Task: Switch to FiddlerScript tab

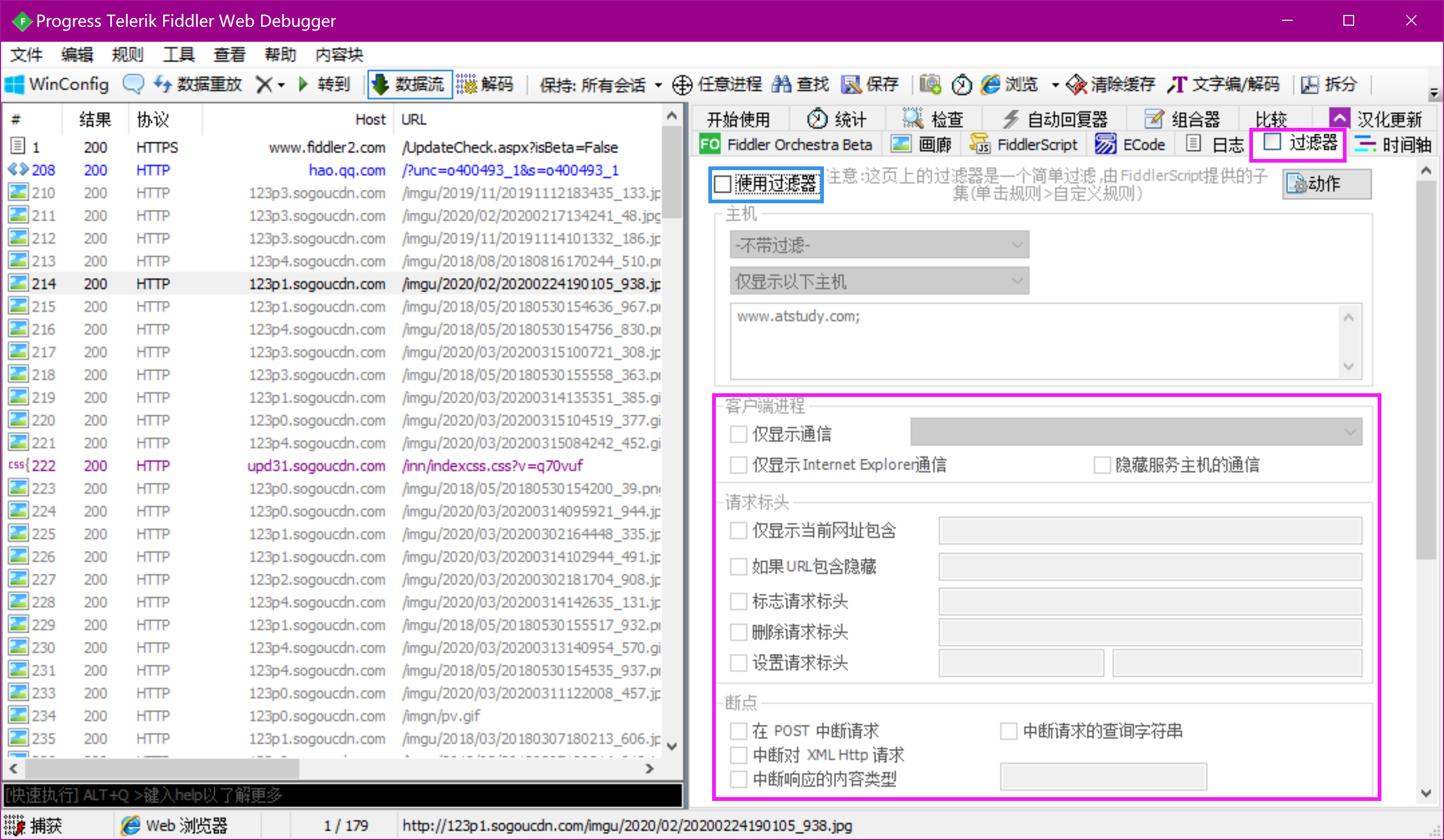Action: click(x=1023, y=144)
